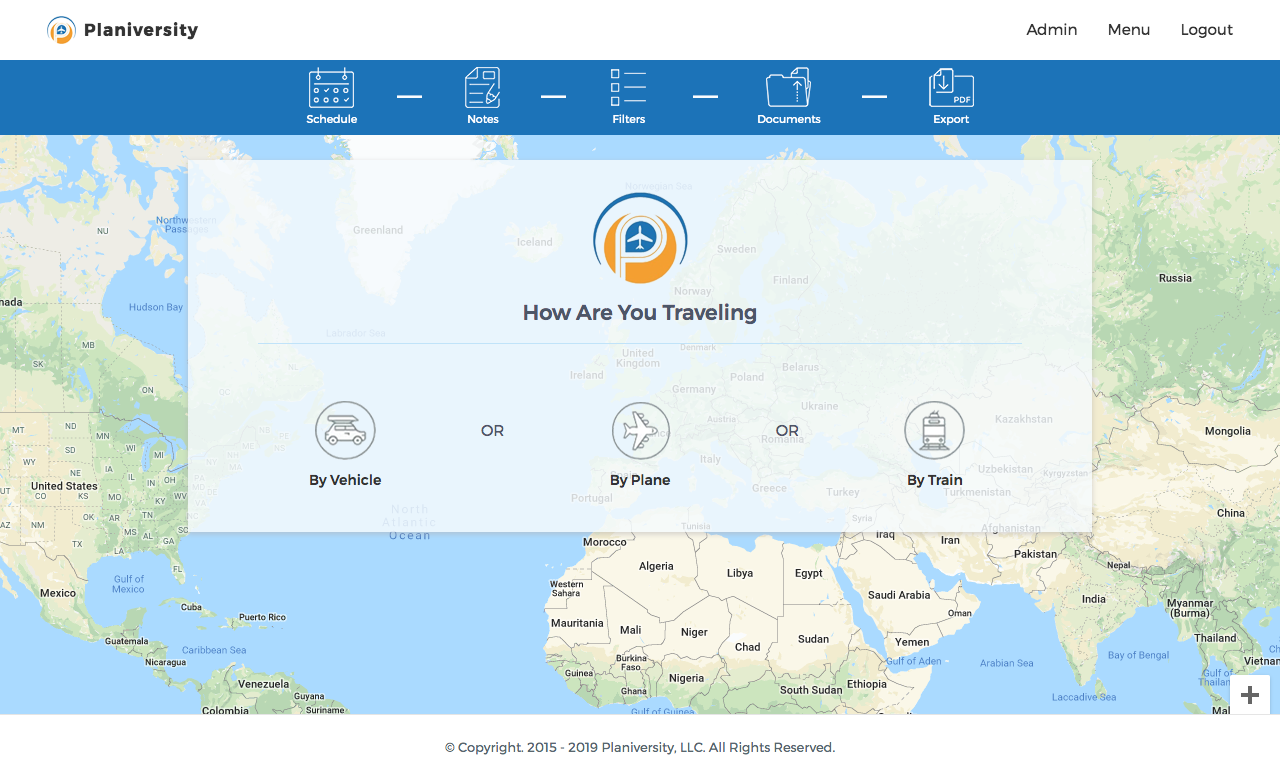Open the Documents folder icon
The width and height of the screenshot is (1280, 780).
tap(788, 88)
